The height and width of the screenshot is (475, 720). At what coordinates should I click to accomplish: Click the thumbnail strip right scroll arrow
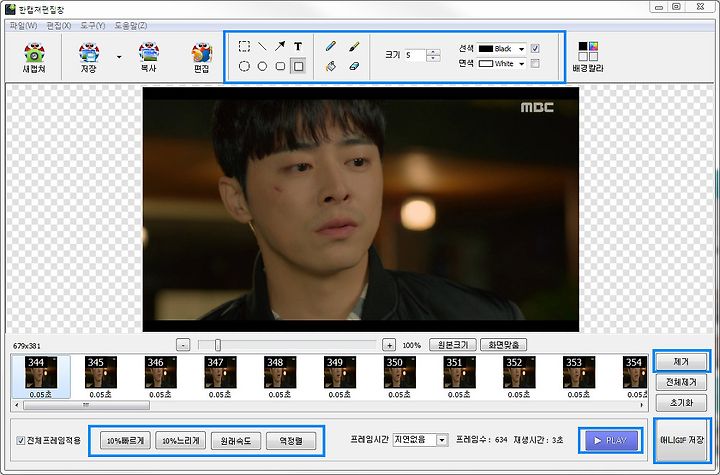[641, 405]
